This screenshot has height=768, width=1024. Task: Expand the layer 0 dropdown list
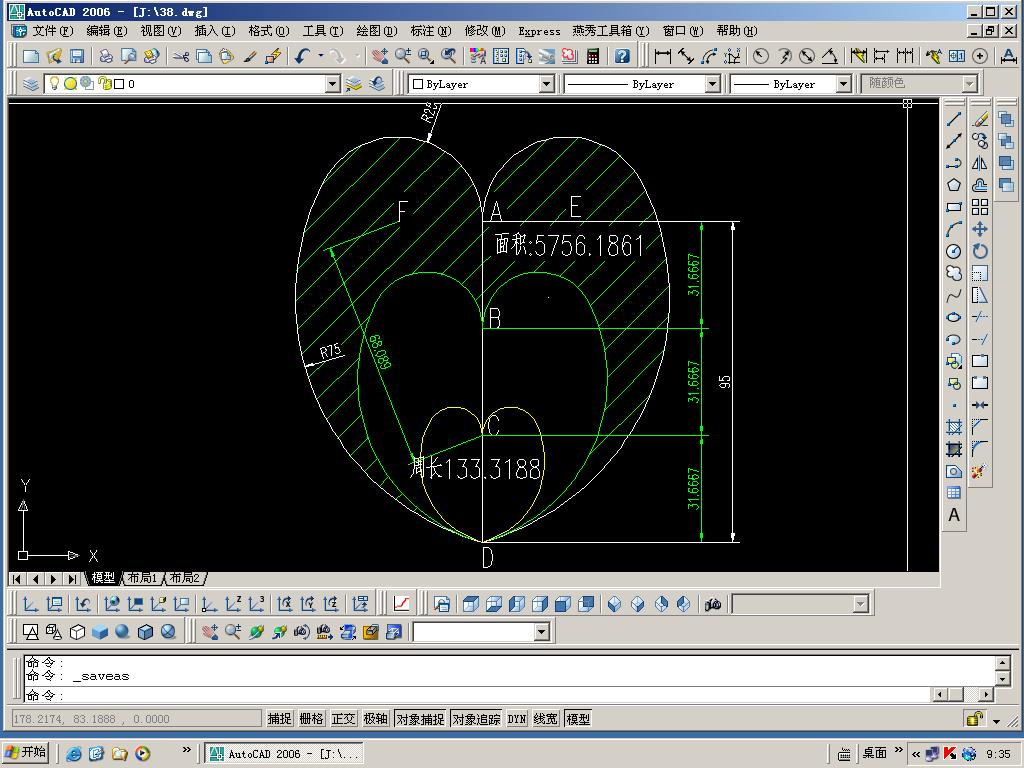(x=333, y=84)
